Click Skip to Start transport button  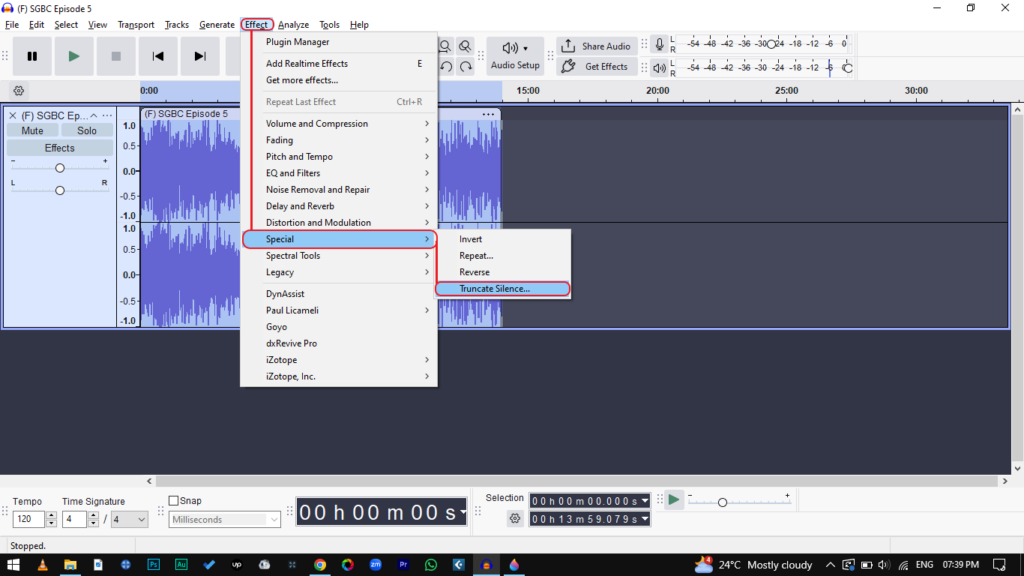click(x=158, y=57)
